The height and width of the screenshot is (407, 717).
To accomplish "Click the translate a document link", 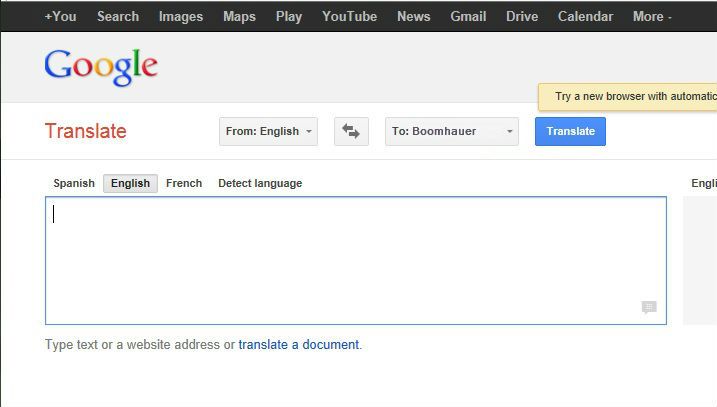I will point(298,345).
